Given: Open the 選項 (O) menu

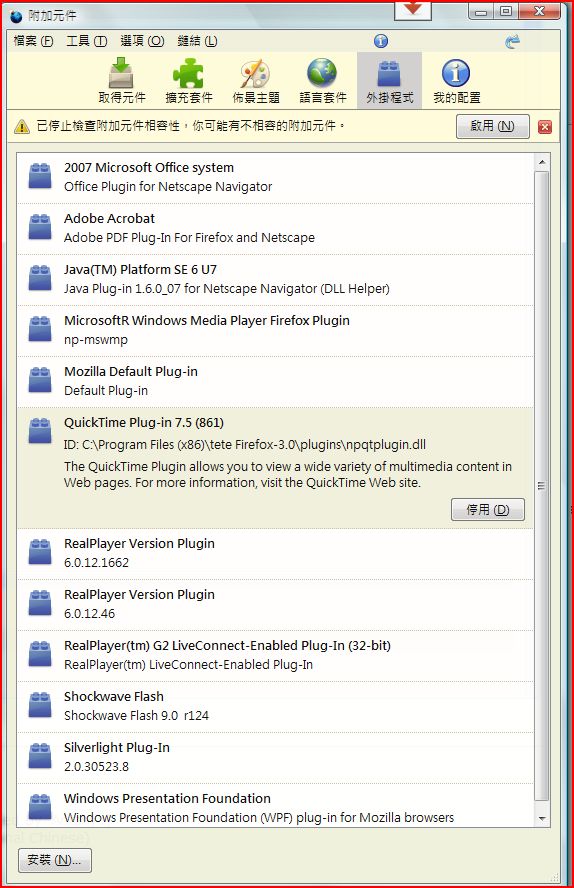Looking at the screenshot, I should pos(142,41).
